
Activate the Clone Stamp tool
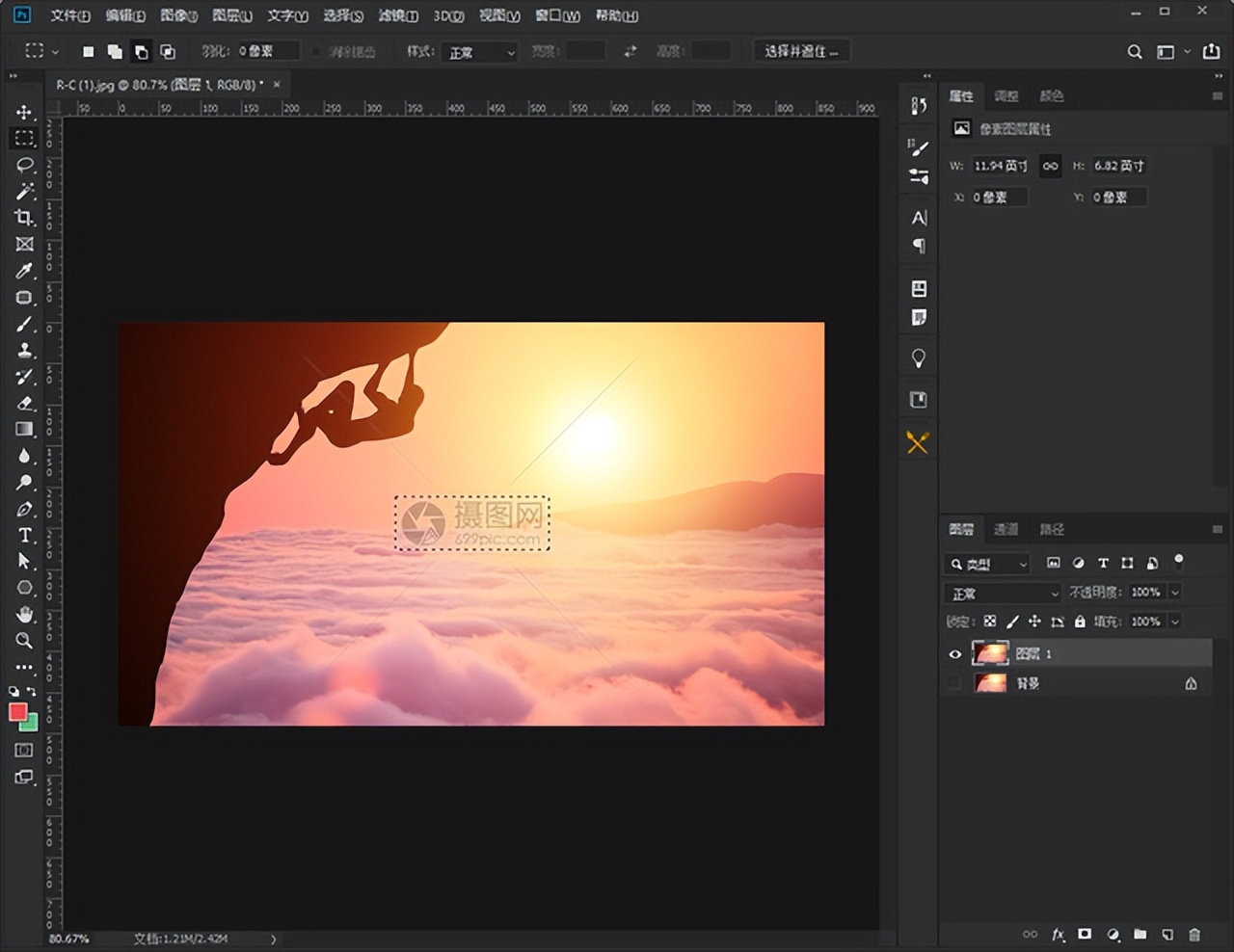pyautogui.click(x=24, y=351)
